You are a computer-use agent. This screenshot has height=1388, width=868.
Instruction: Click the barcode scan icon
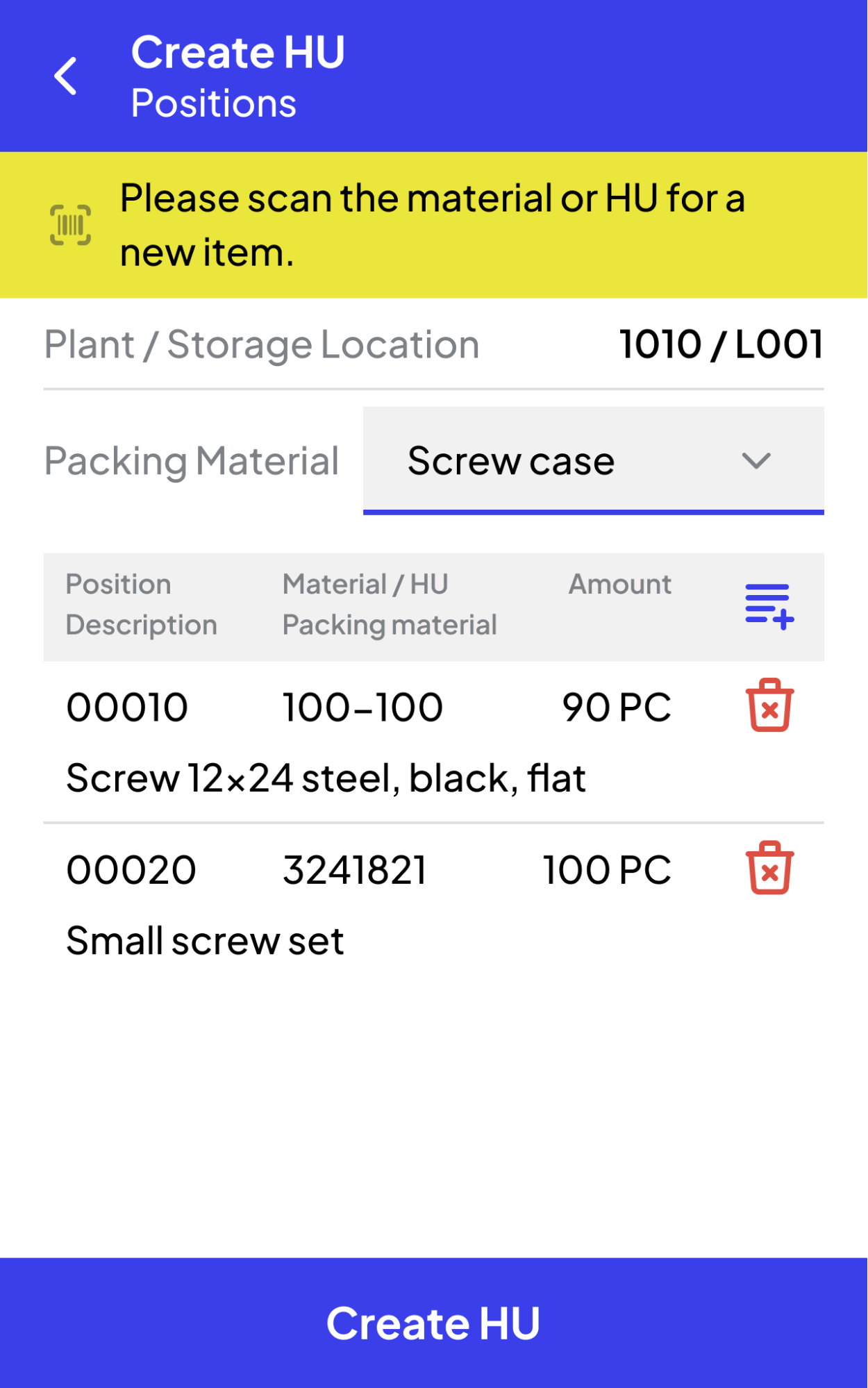coord(70,225)
